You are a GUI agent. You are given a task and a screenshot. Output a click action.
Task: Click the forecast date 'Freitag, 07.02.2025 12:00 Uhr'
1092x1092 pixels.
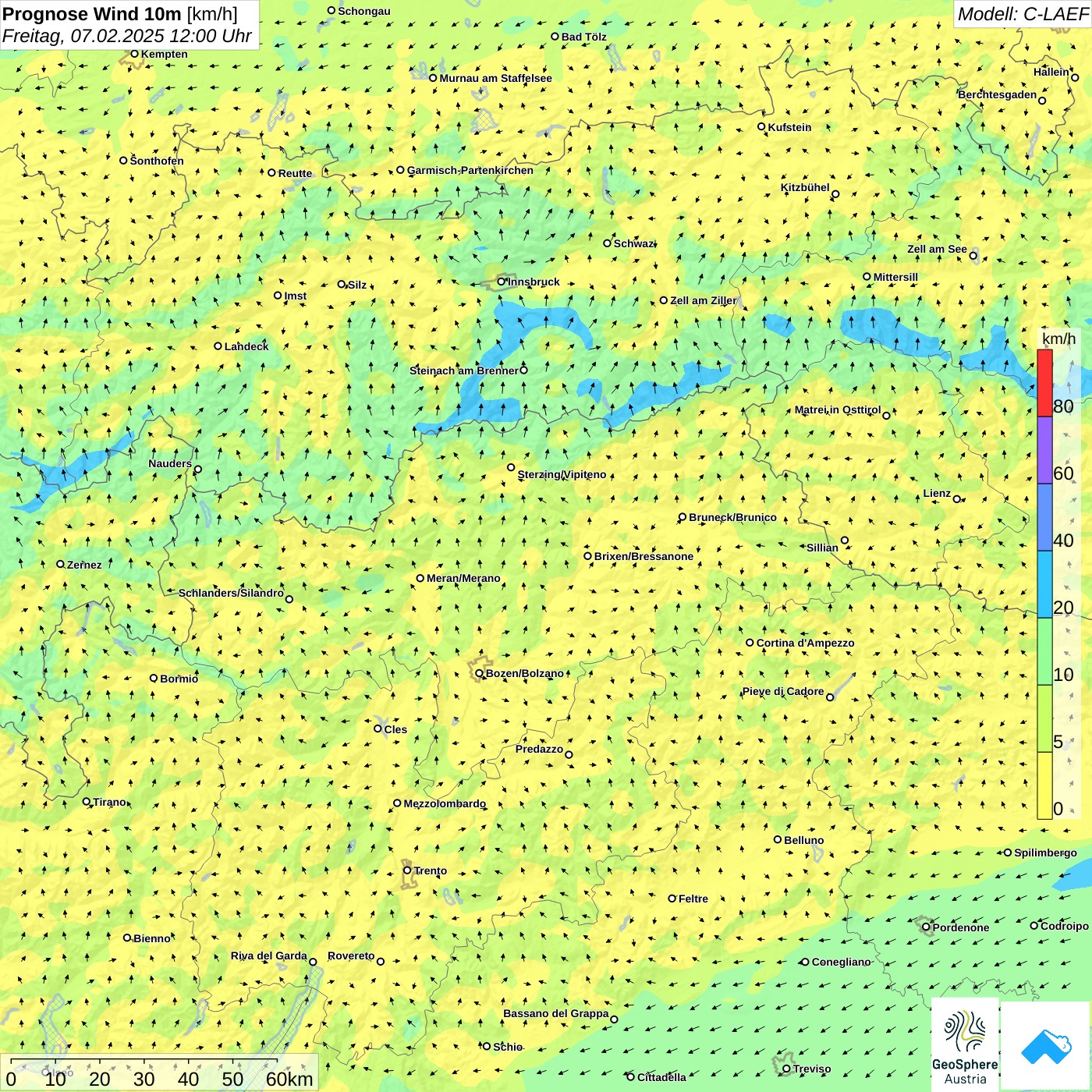pyautogui.click(x=127, y=36)
